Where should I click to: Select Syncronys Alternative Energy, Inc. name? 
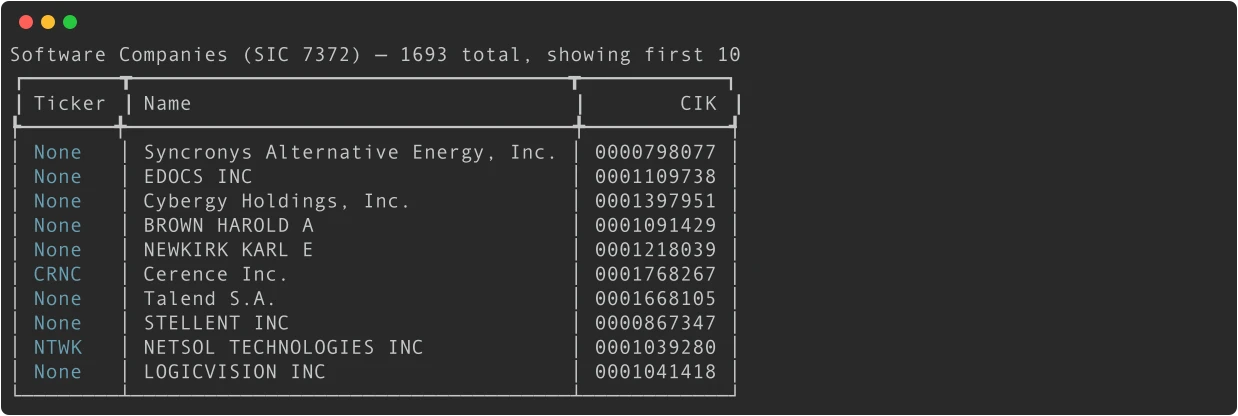pyautogui.click(x=350, y=152)
